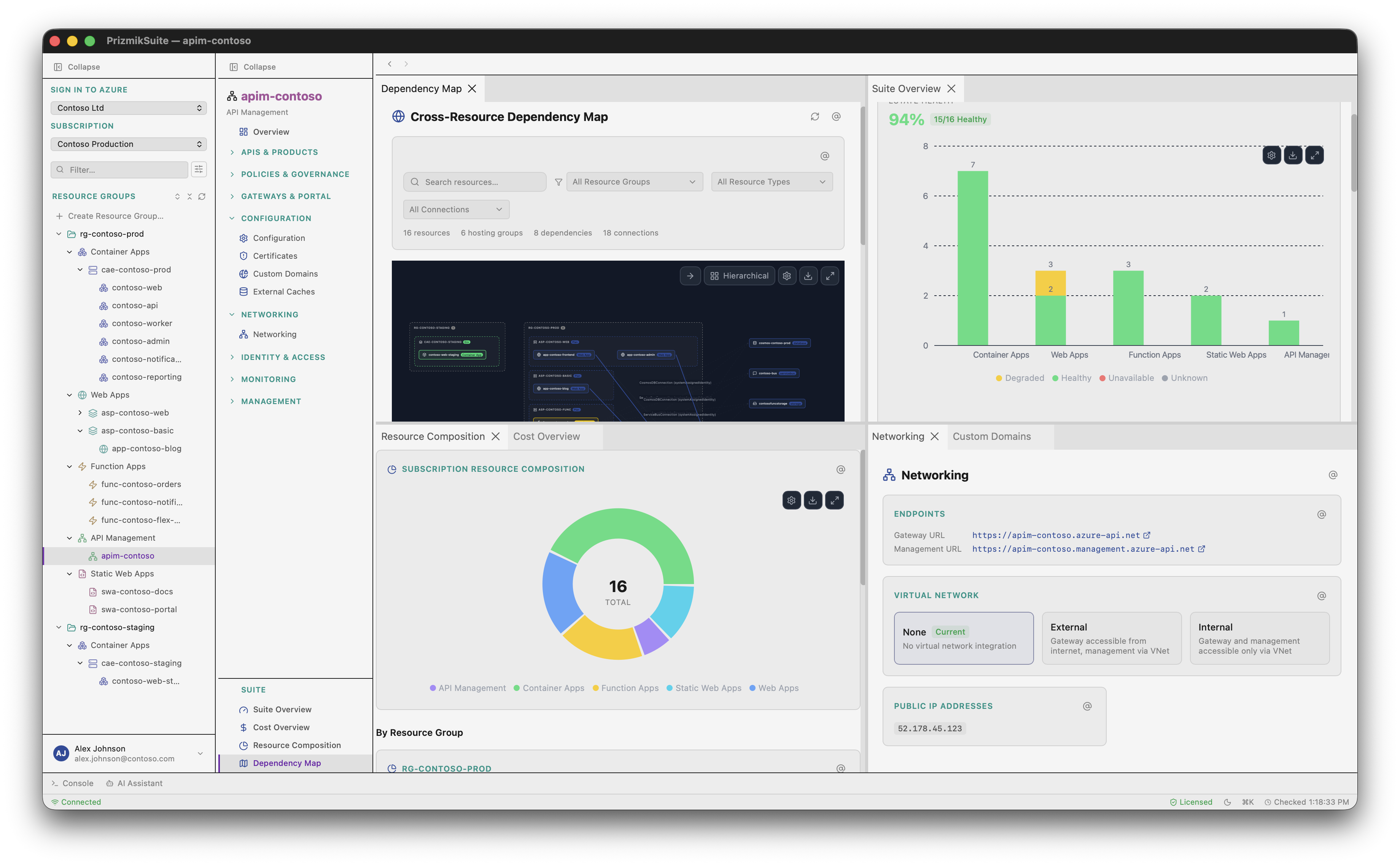Open All Connections dropdown
The height and width of the screenshot is (866, 1400).
coord(456,210)
